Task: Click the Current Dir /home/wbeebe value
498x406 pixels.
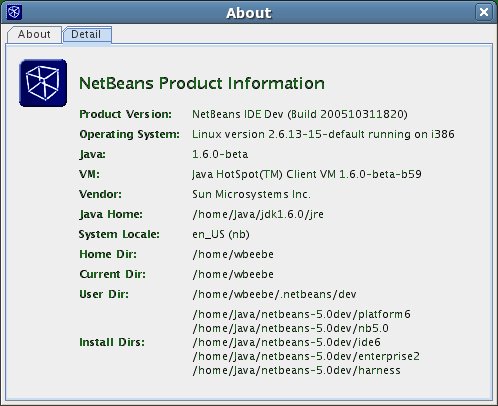Action: click(x=233, y=274)
